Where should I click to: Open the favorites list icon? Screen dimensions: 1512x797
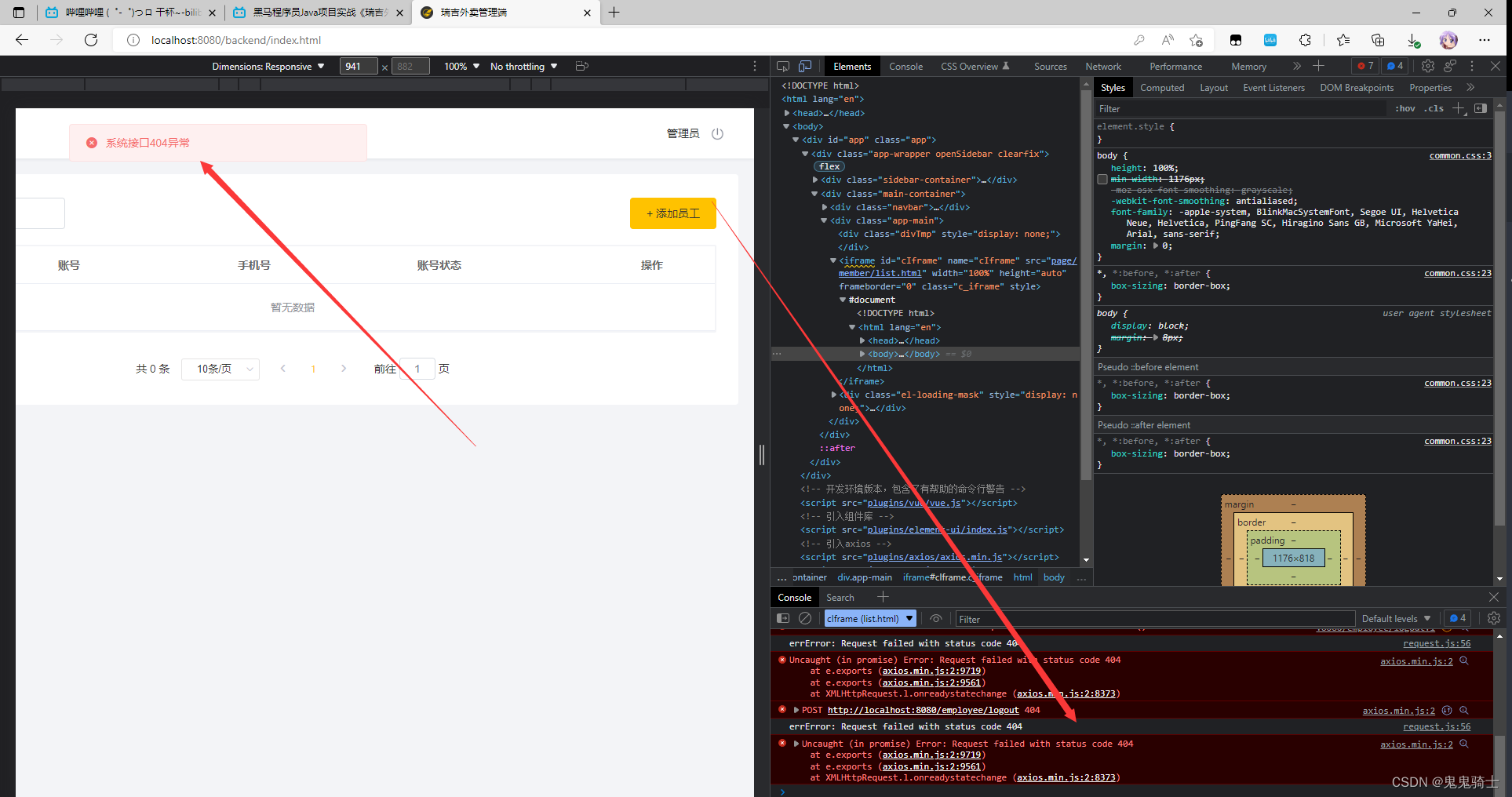(x=1343, y=40)
